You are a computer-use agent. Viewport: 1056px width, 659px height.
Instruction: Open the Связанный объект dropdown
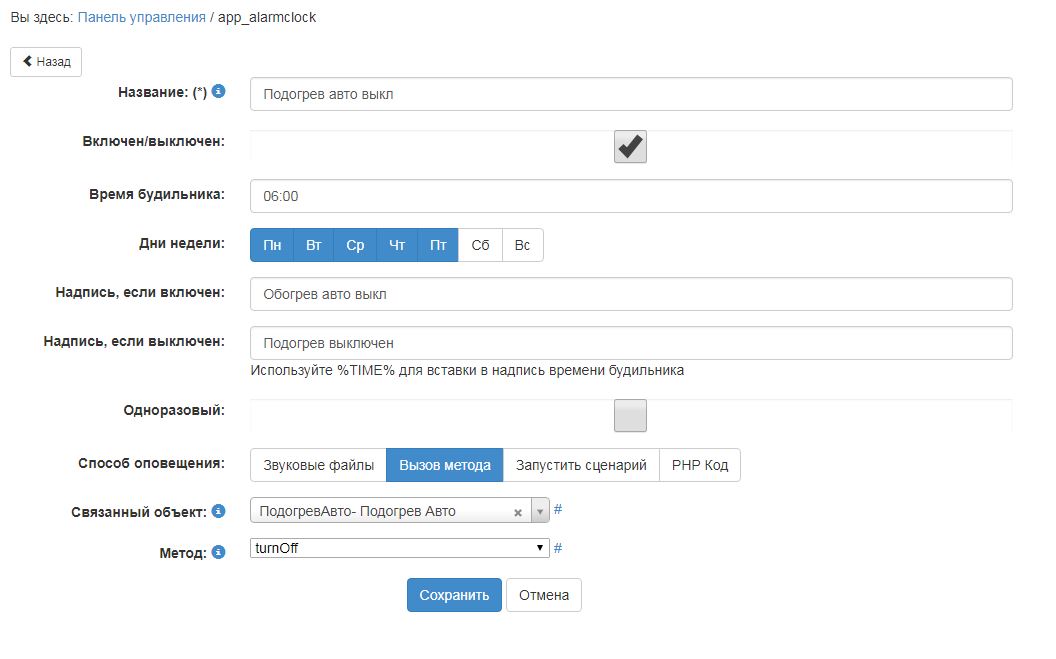[x=540, y=511]
